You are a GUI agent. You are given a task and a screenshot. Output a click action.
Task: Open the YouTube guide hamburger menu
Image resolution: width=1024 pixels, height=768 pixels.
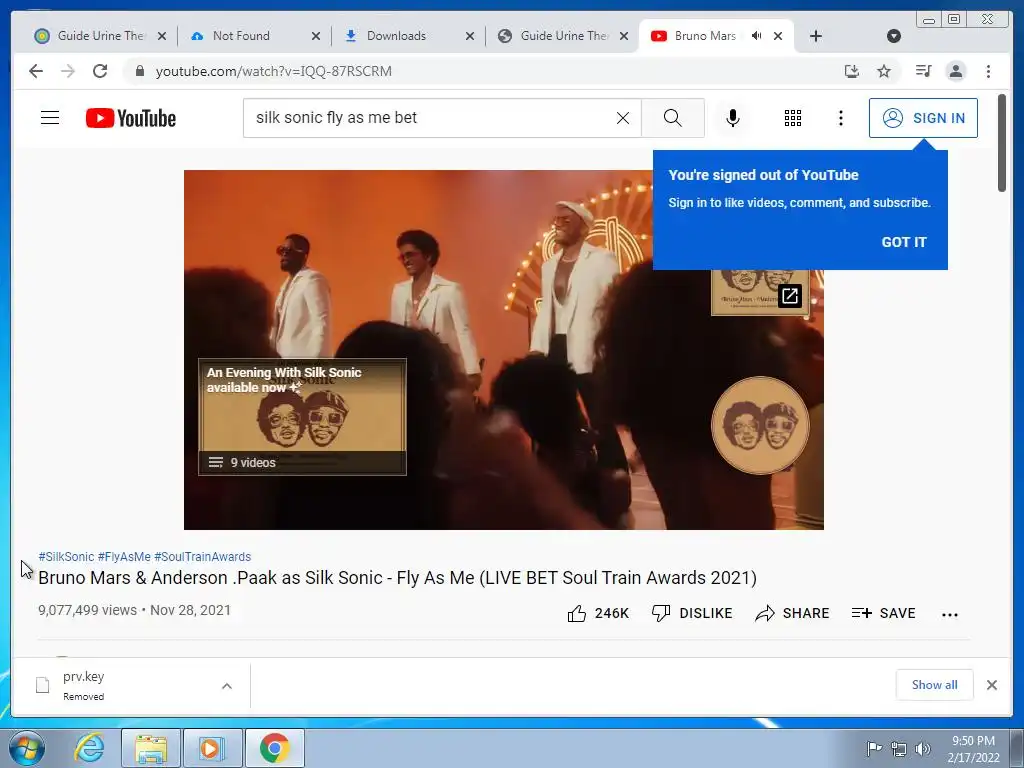[50, 118]
